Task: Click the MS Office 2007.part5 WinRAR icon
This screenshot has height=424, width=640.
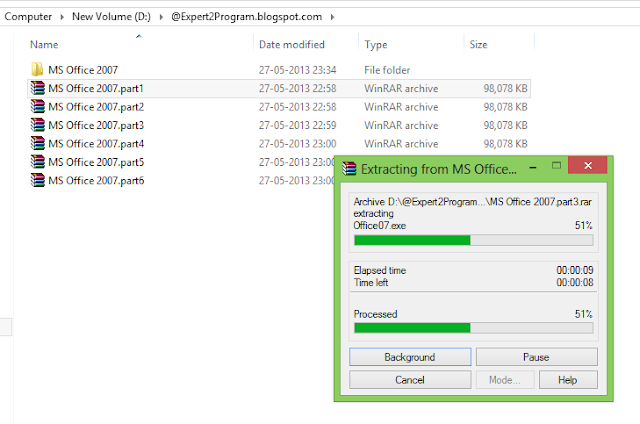Action: pos(38,162)
